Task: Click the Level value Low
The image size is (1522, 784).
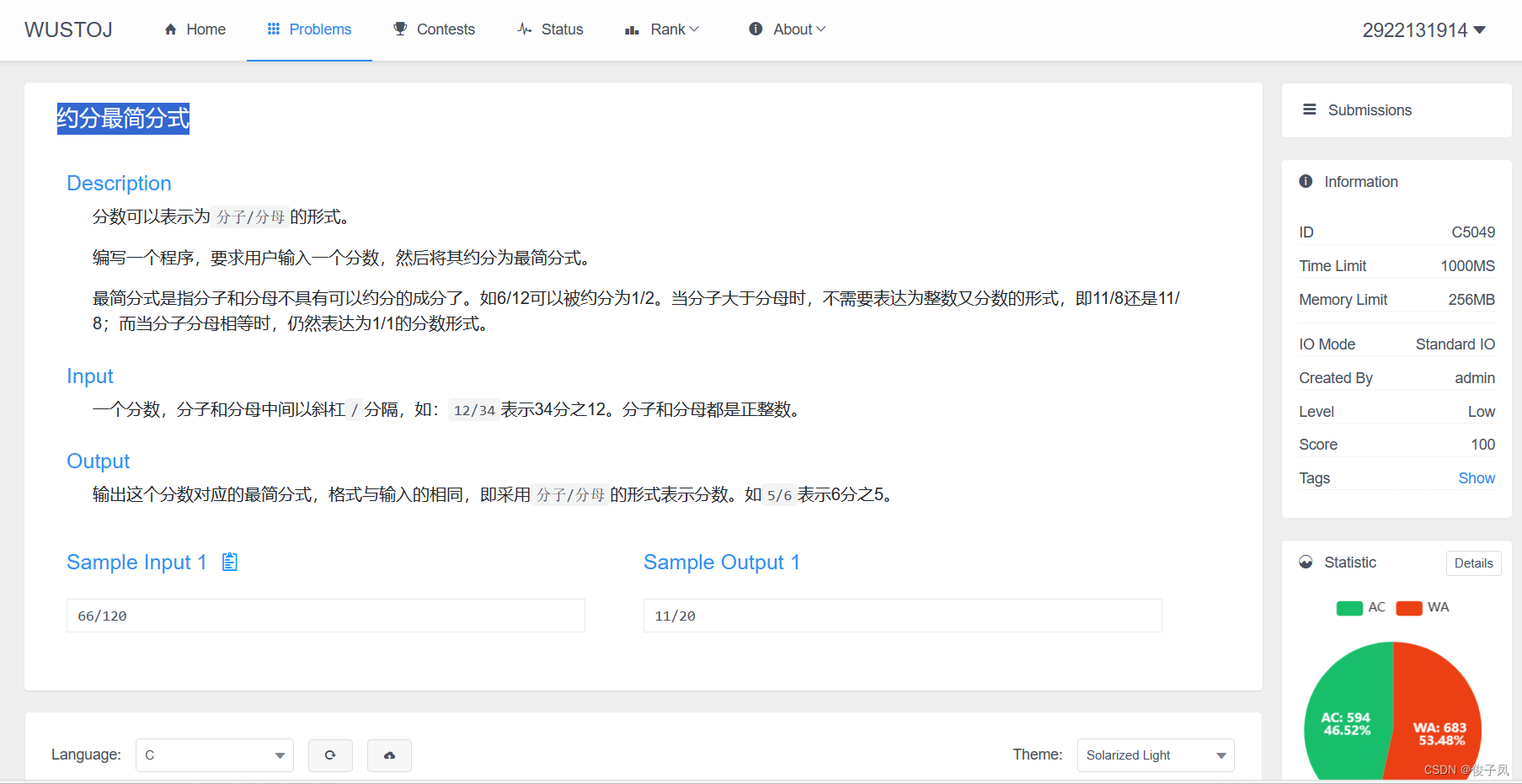Action: [x=1482, y=412]
